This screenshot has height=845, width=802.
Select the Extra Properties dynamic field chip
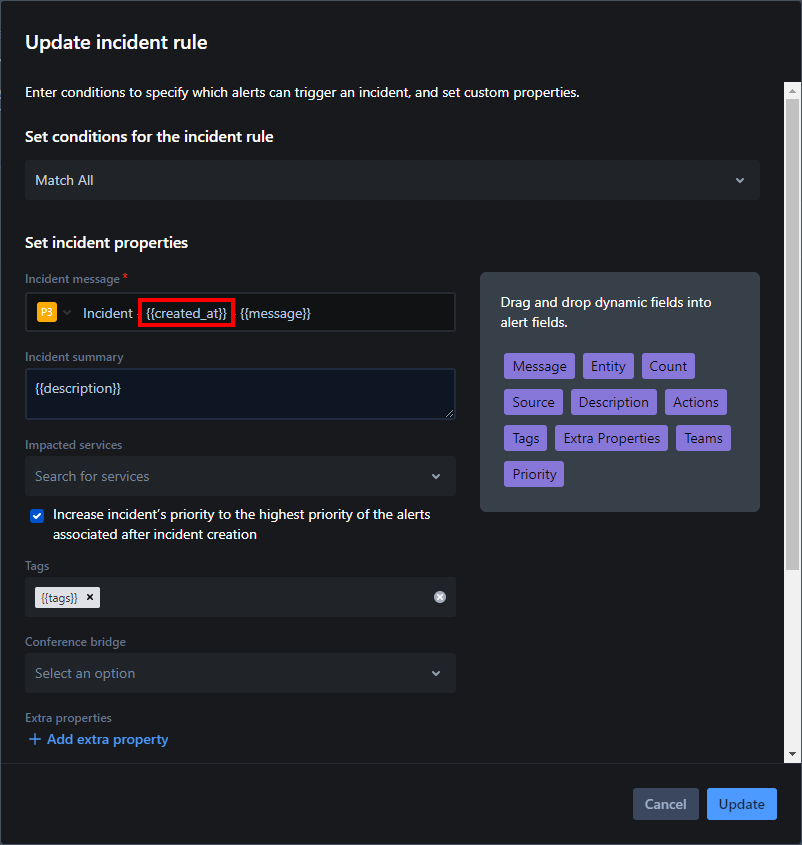pyautogui.click(x=612, y=438)
